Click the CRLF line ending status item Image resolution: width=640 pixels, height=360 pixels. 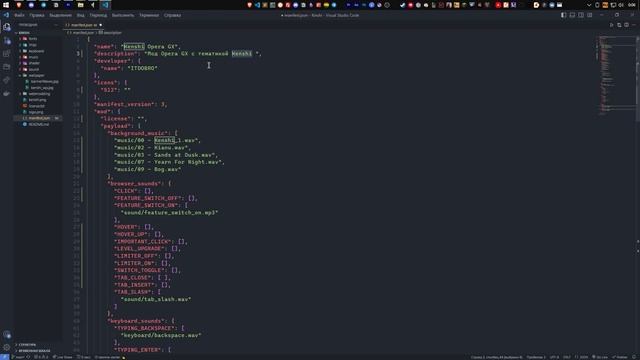coord(567,357)
